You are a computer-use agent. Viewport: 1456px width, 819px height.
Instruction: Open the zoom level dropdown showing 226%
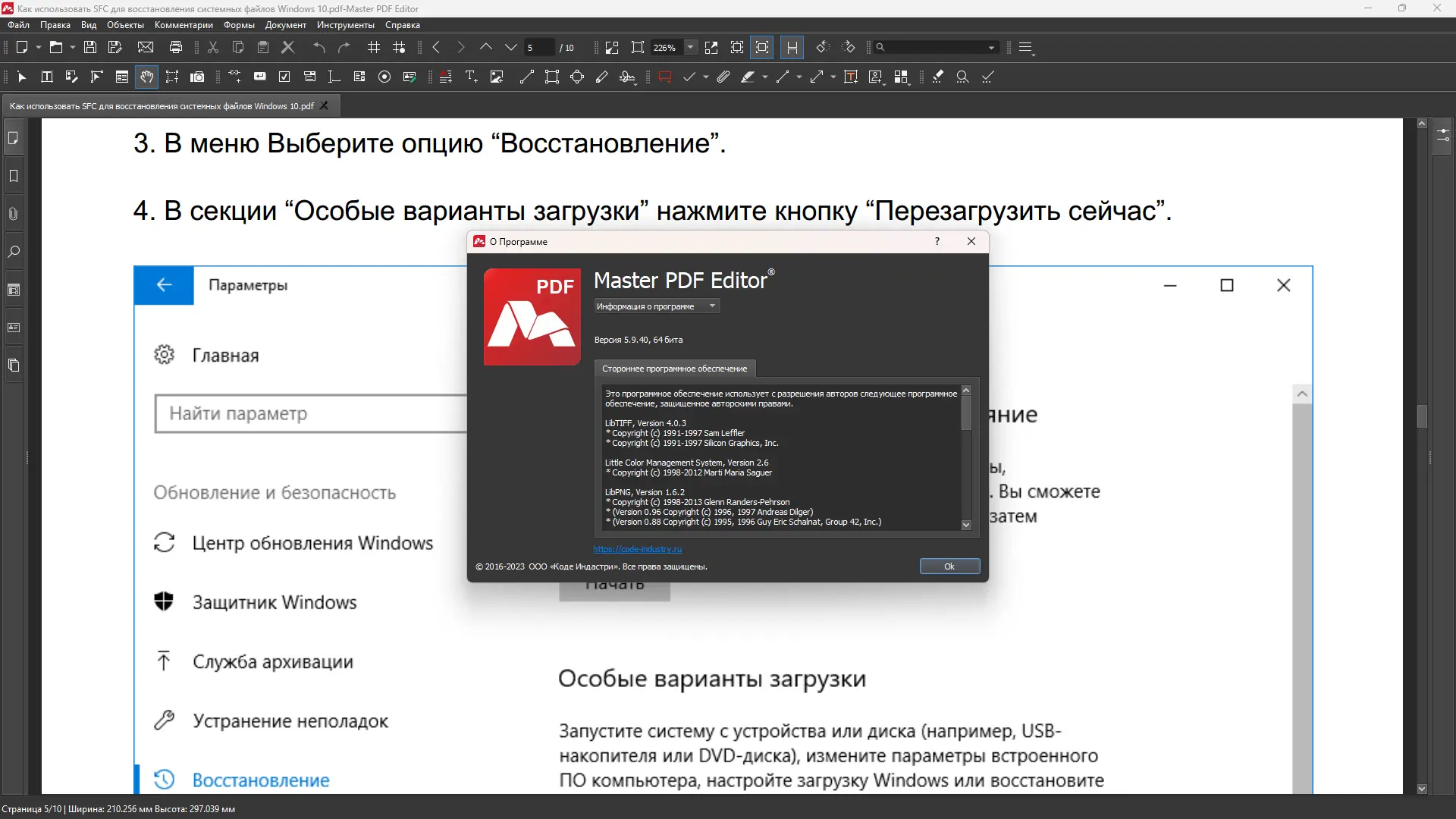[689, 47]
